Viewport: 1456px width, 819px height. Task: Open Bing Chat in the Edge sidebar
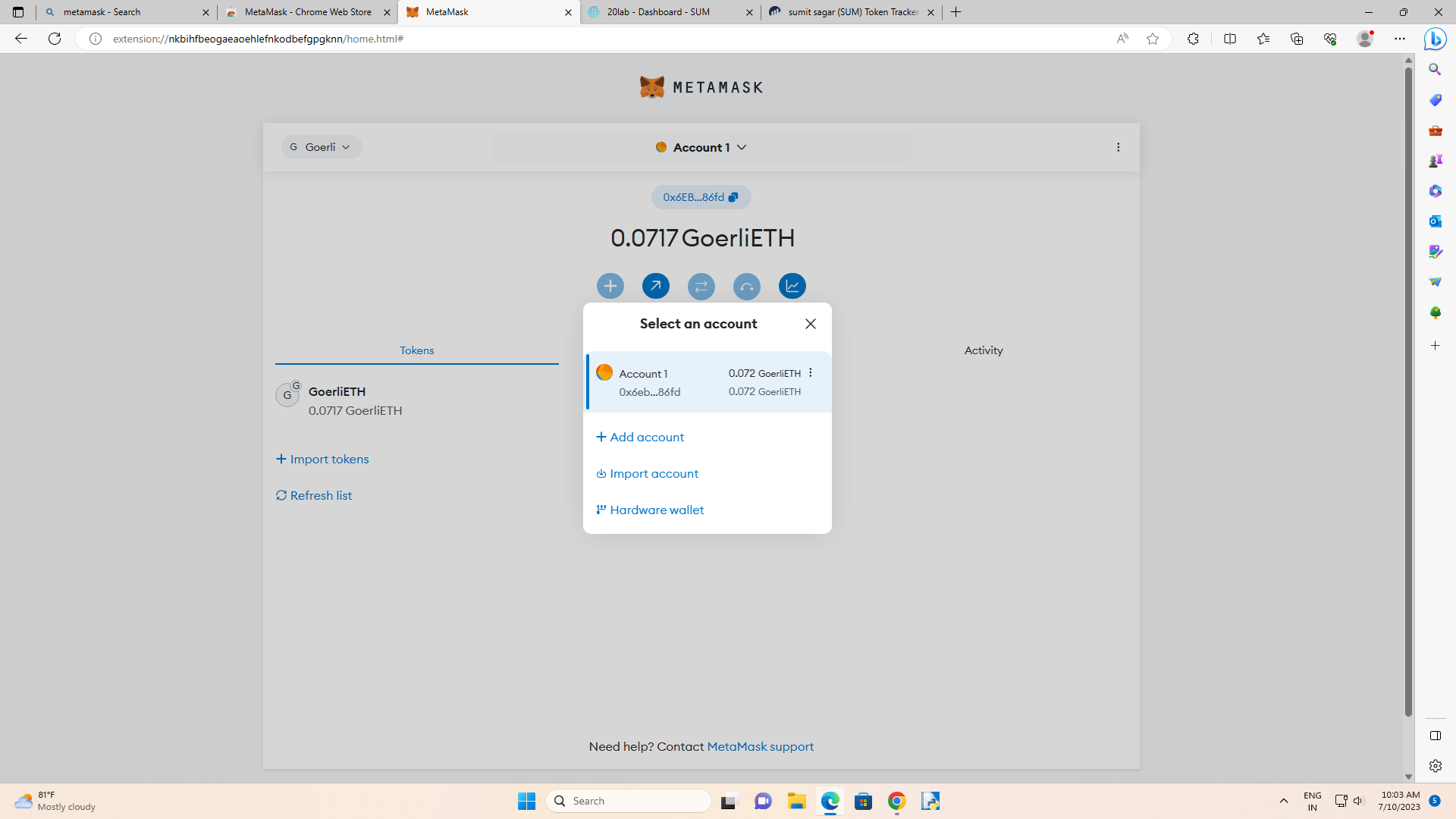tap(1436, 38)
